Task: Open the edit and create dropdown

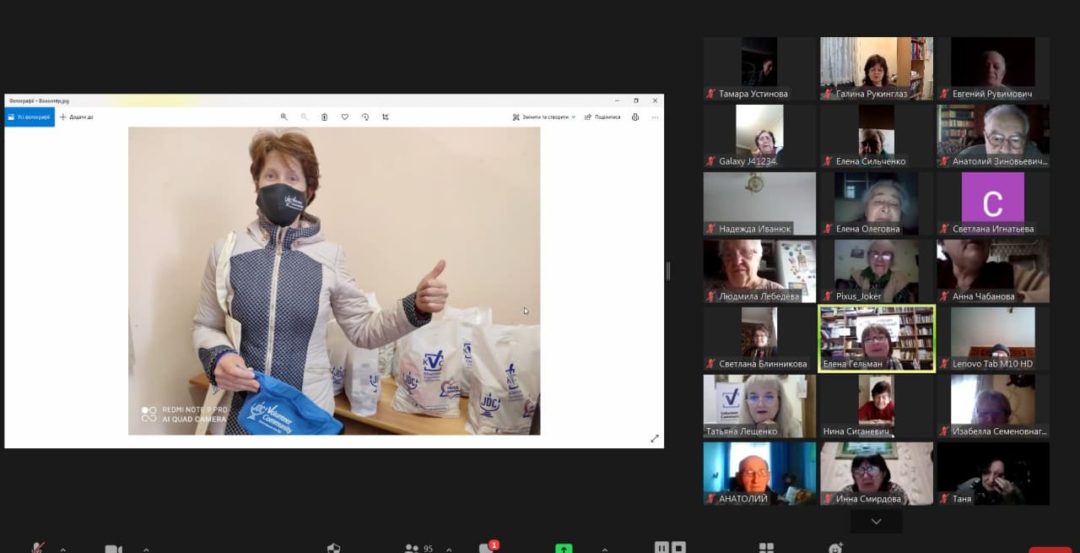Action: (544, 117)
